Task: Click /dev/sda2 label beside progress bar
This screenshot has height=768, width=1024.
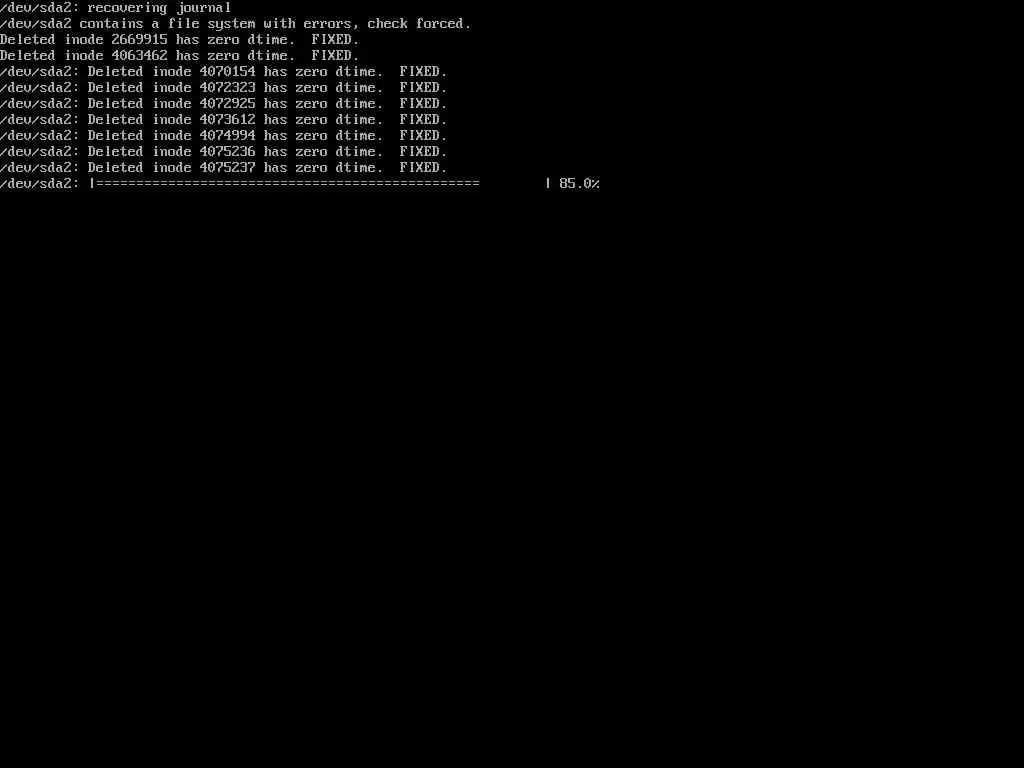Action: point(39,184)
